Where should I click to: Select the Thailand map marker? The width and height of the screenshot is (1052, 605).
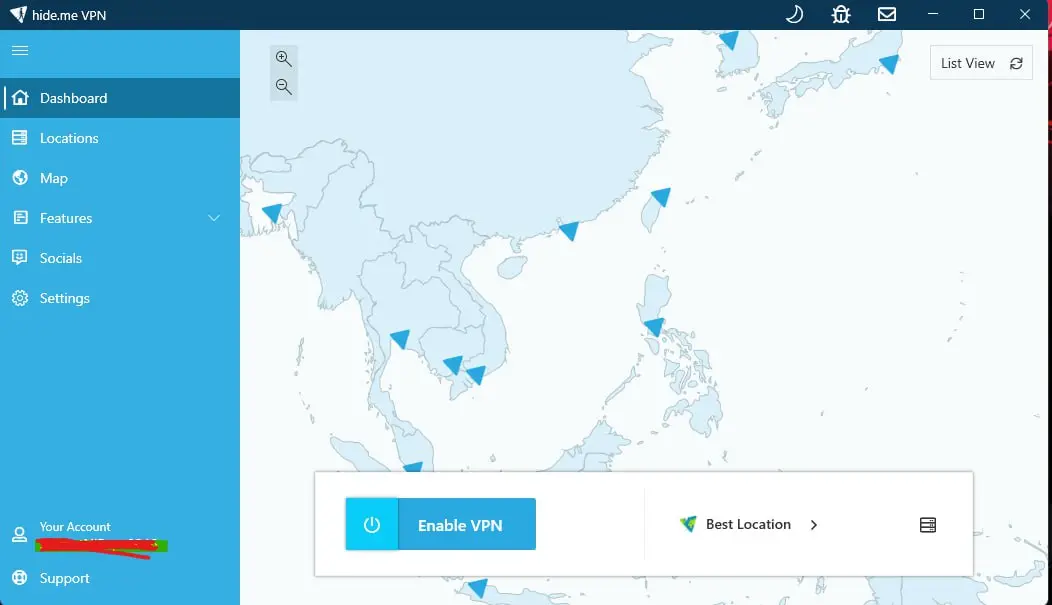coord(401,339)
